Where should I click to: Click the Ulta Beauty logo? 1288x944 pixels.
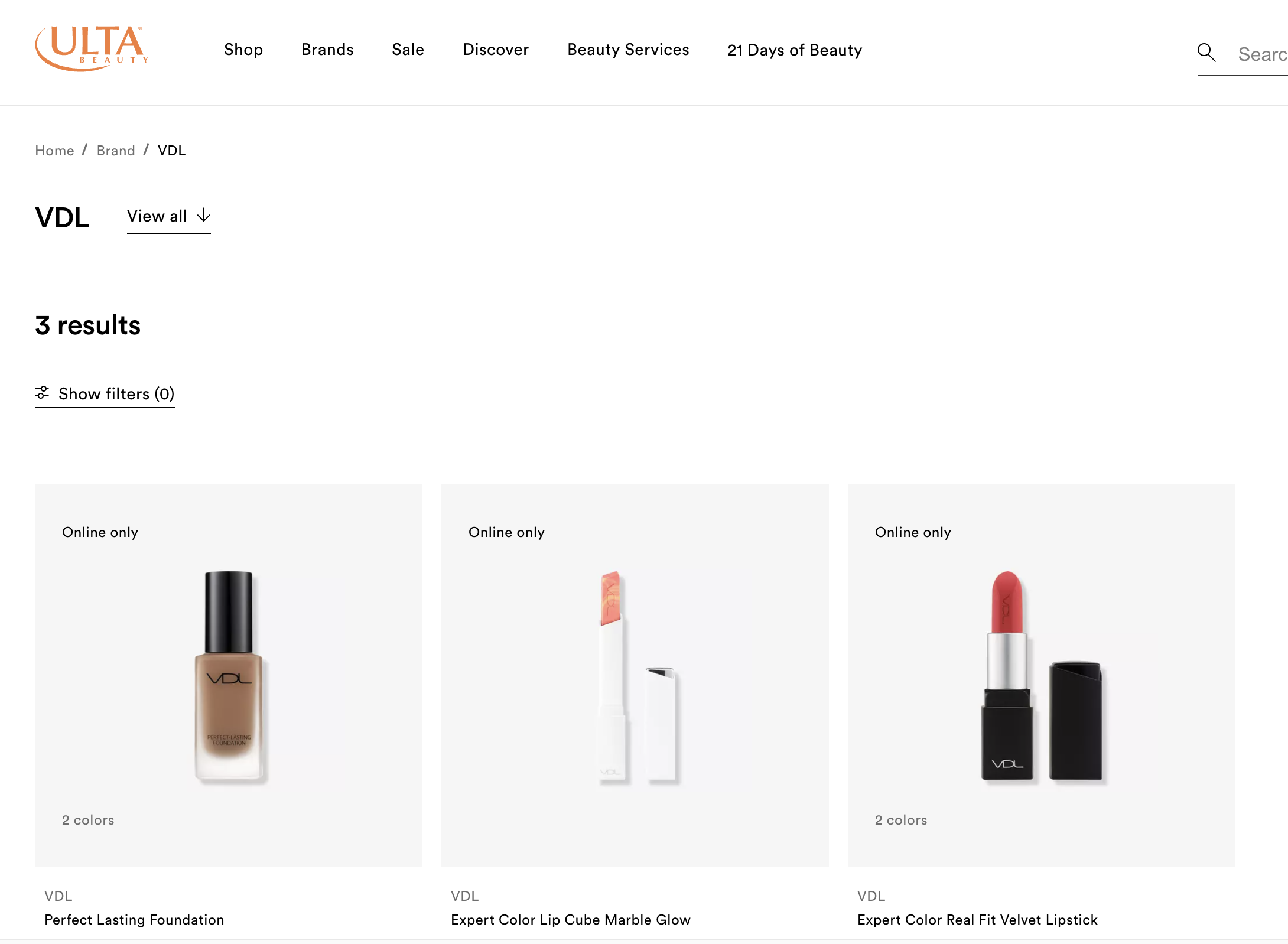pos(92,48)
